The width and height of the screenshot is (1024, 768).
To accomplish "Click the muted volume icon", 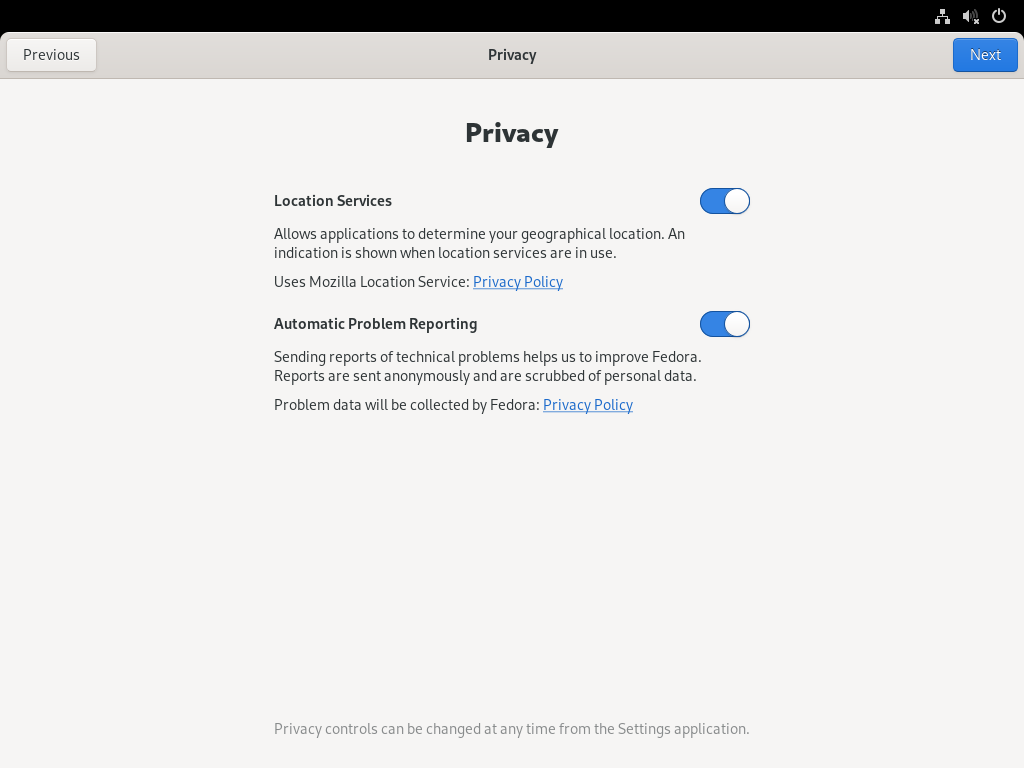I will (x=970, y=16).
